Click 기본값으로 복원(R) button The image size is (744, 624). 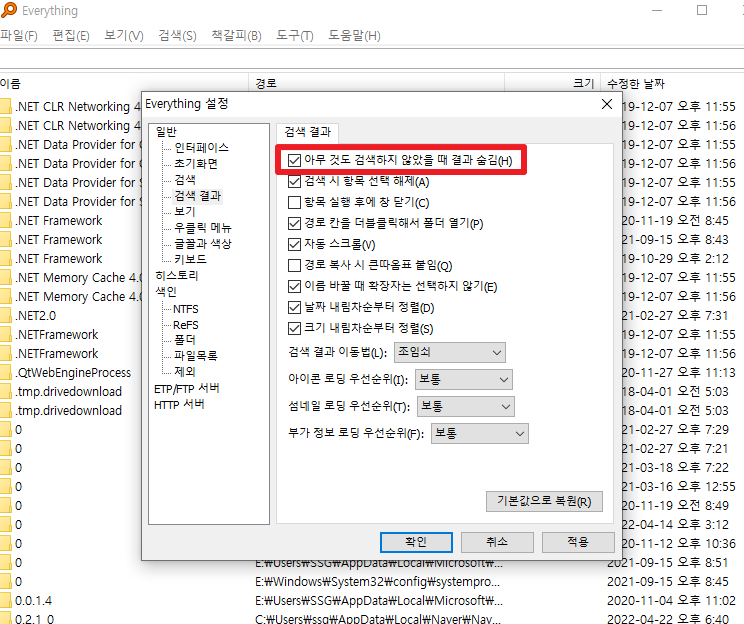(544, 502)
